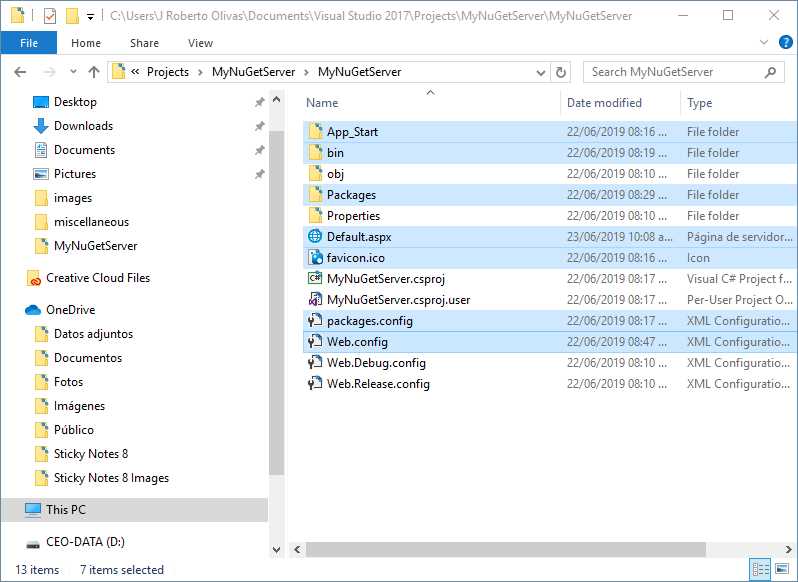Click the New folder quick access icon
This screenshot has width=798, height=582.
click(x=72, y=16)
